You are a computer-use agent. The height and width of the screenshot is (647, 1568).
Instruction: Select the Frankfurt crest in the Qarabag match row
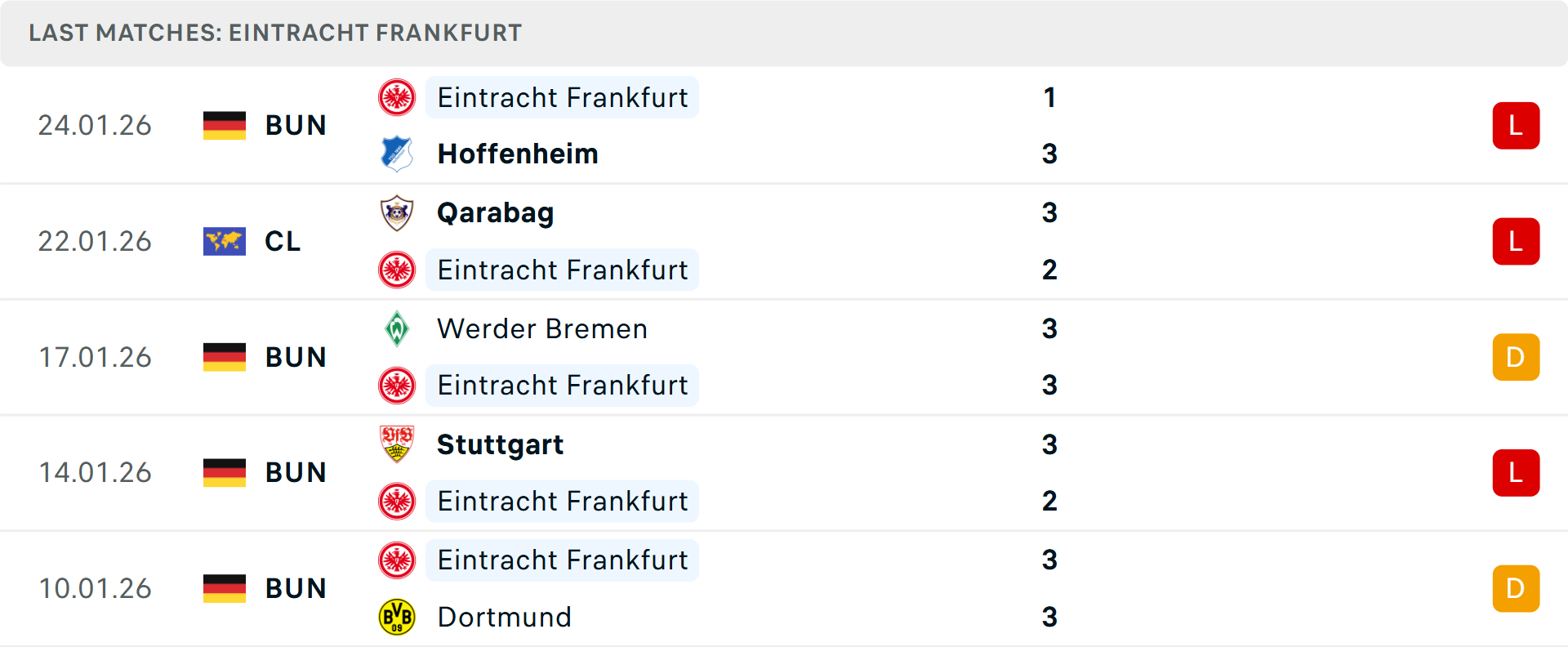pyautogui.click(x=397, y=270)
